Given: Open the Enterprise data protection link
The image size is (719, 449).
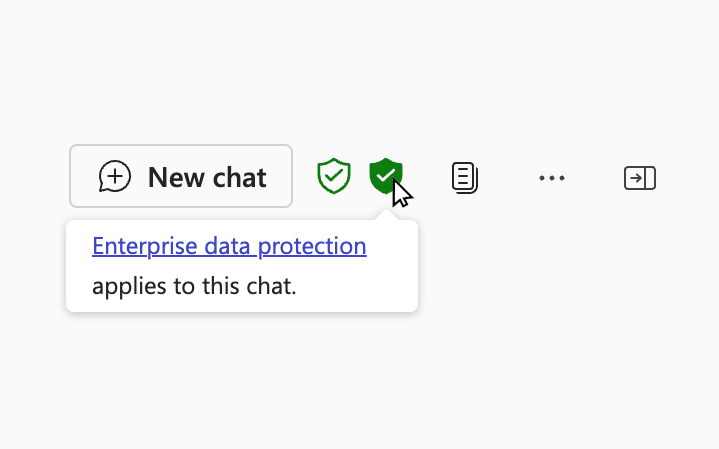Looking at the screenshot, I should click(x=229, y=246).
